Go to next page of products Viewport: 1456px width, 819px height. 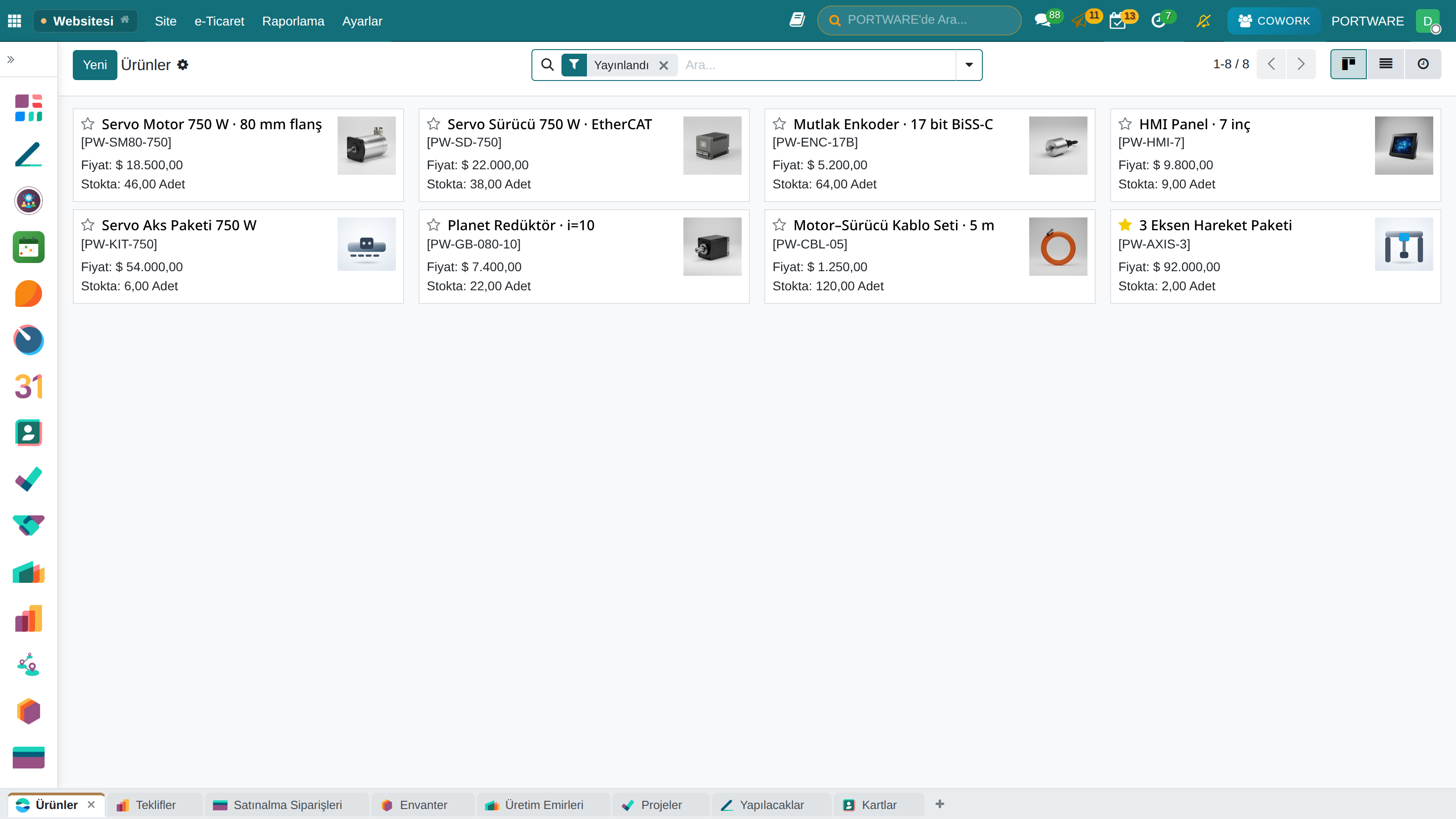pos(1300,64)
